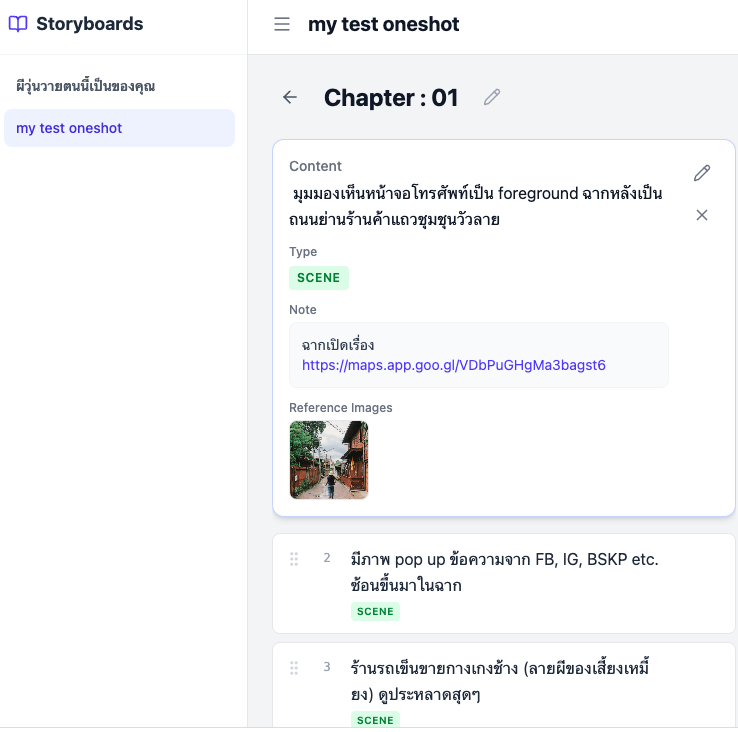Edit the Chapter : 01 title pencil
The height and width of the screenshot is (732, 738).
491,97
